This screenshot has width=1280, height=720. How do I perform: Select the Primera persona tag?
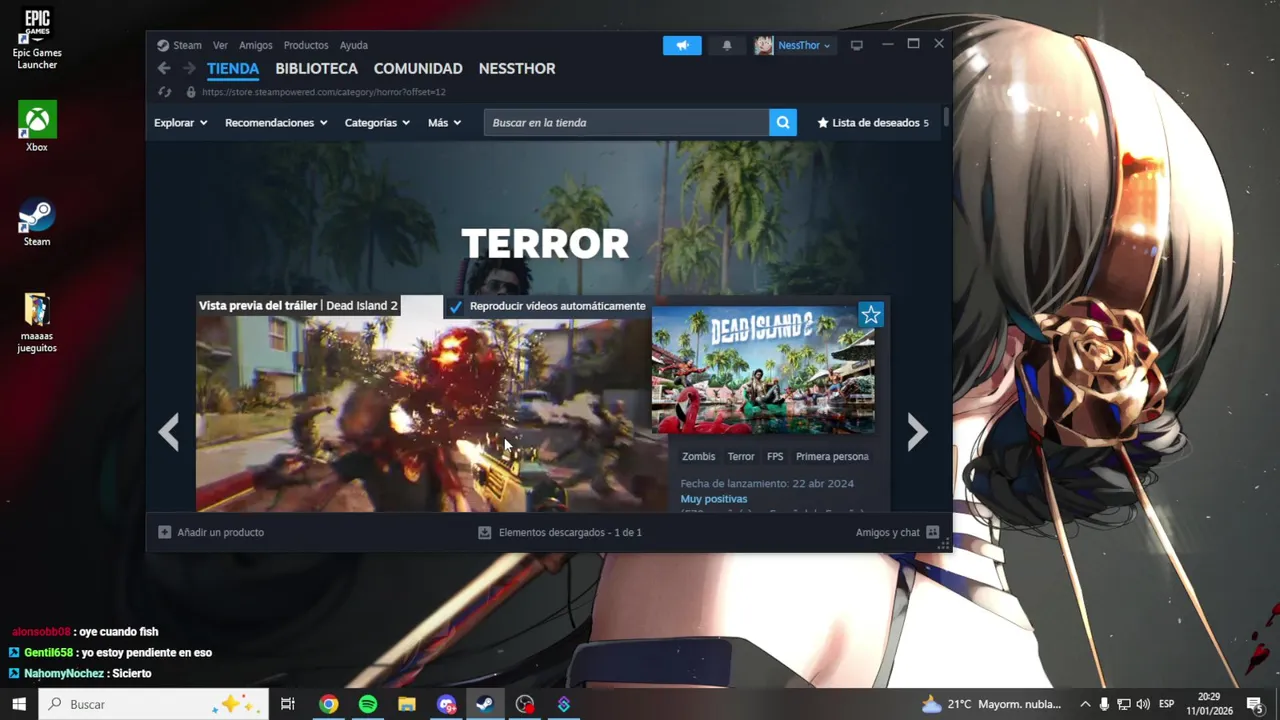pyautogui.click(x=832, y=456)
